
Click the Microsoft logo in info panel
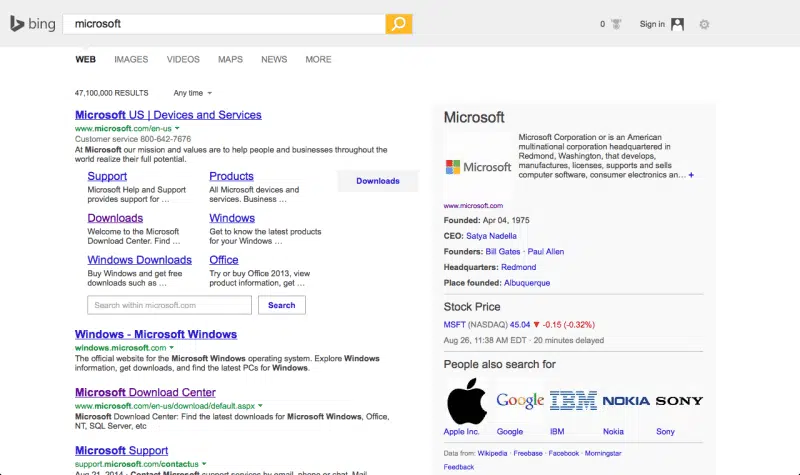[x=478, y=167]
